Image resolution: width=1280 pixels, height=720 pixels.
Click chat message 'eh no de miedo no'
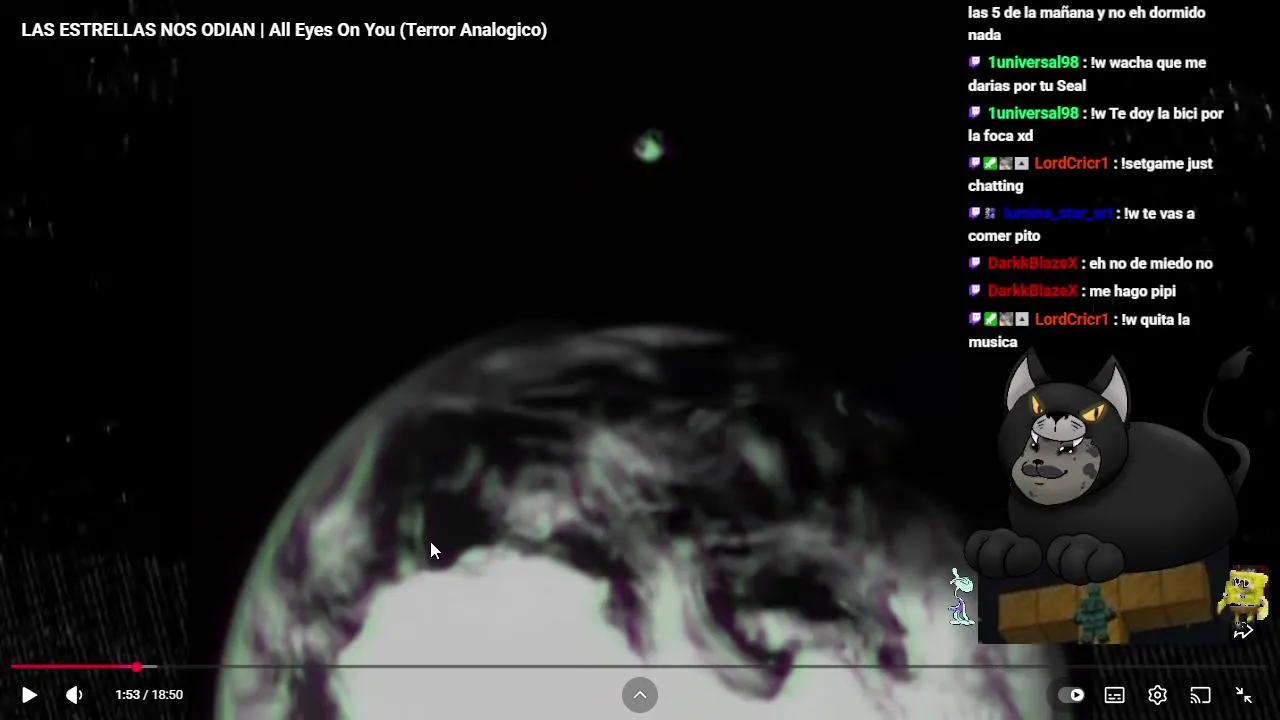(x=1150, y=263)
